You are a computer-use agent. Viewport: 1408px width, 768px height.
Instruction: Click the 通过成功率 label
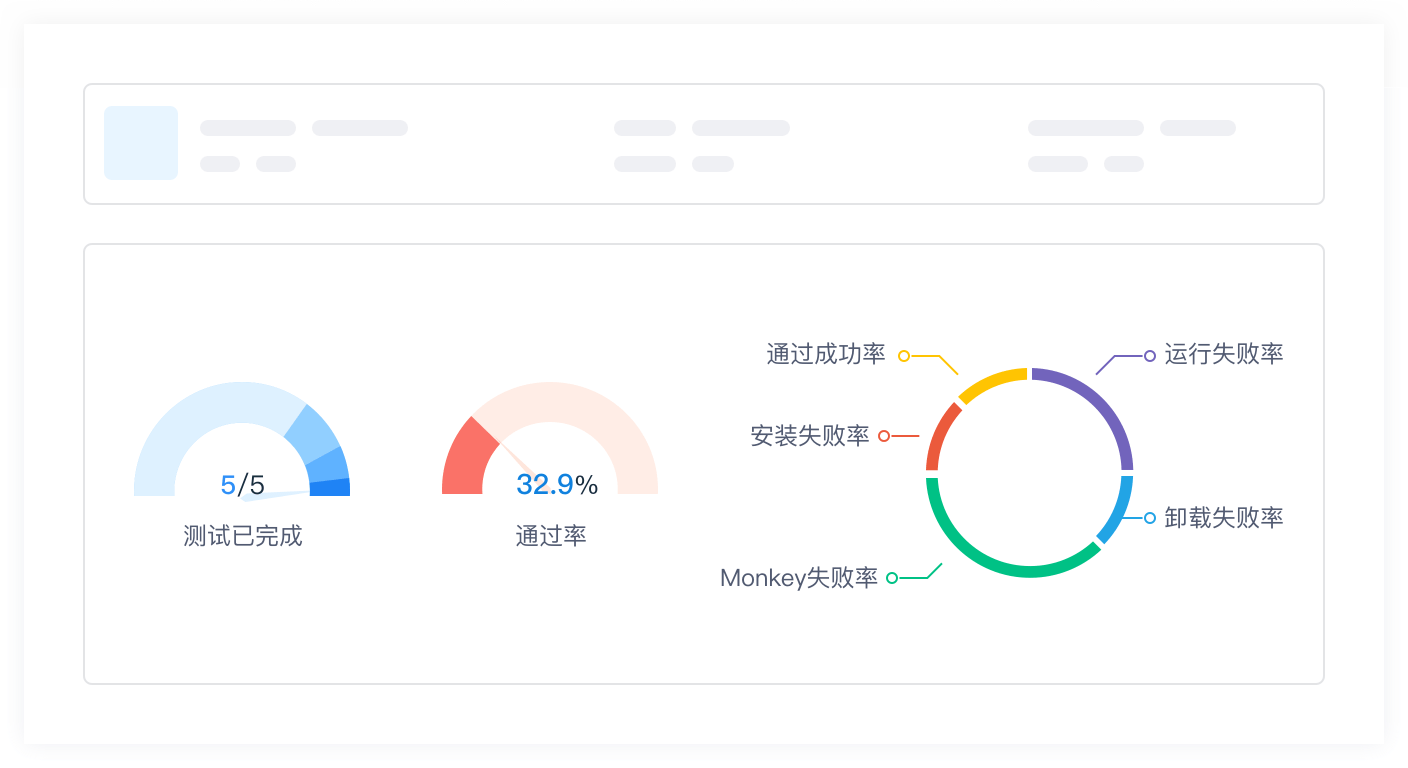tap(826, 354)
